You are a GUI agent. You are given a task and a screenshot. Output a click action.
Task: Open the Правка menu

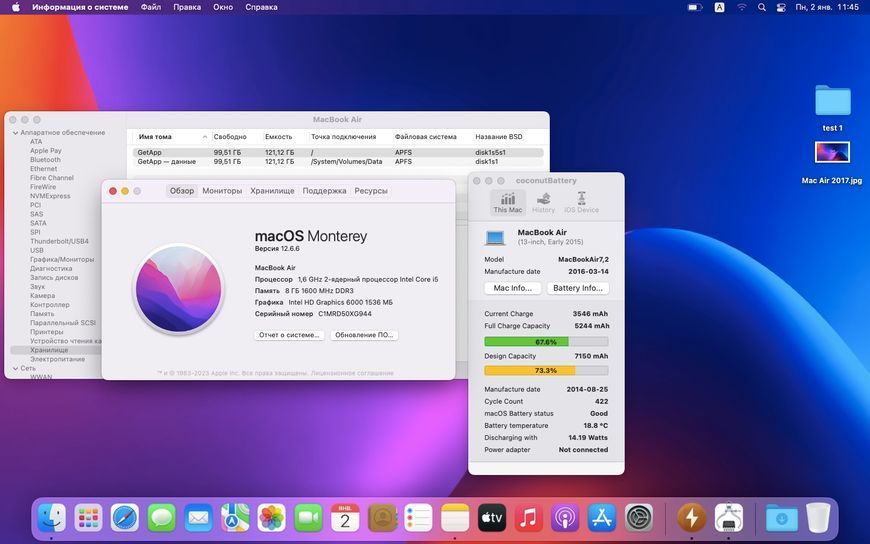click(x=187, y=7)
